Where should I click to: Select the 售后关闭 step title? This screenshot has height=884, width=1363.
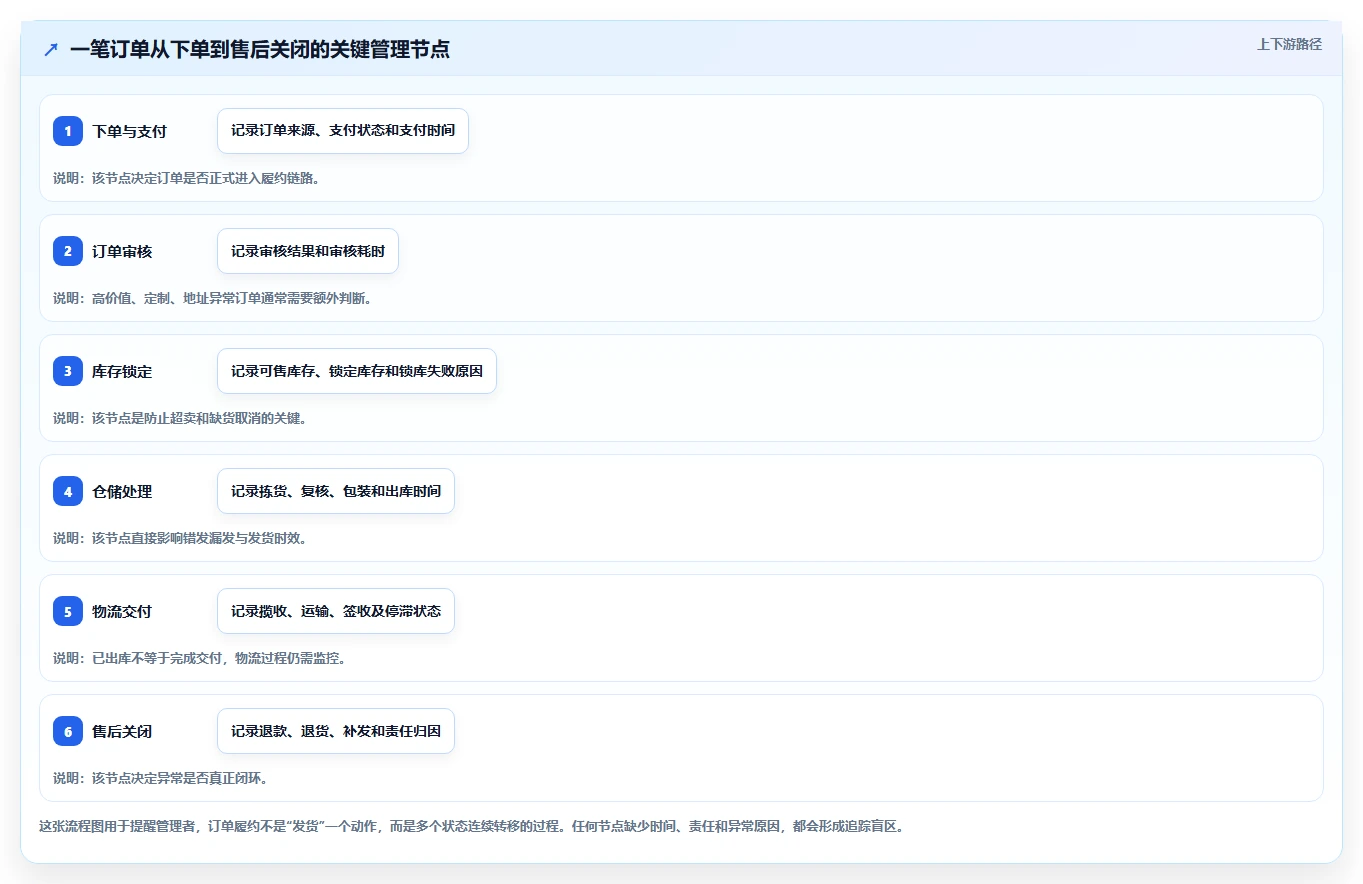coord(122,731)
